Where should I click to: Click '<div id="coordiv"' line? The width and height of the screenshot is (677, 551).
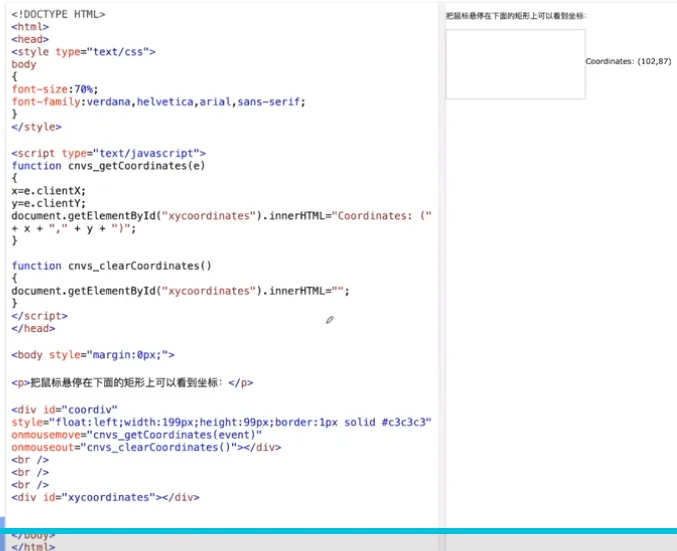click(x=64, y=410)
